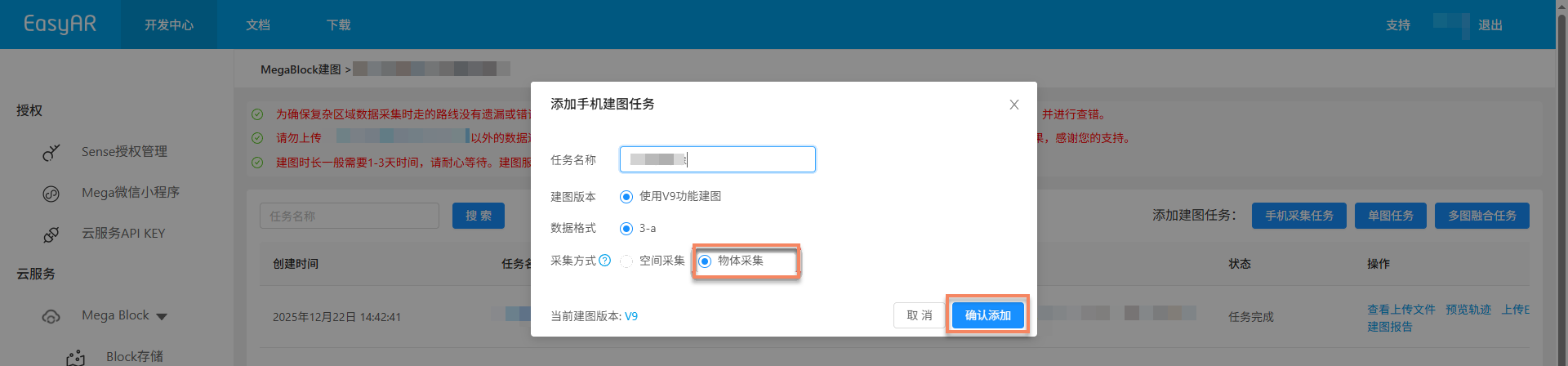Select 使用V9功能建图 radio button

click(626, 197)
